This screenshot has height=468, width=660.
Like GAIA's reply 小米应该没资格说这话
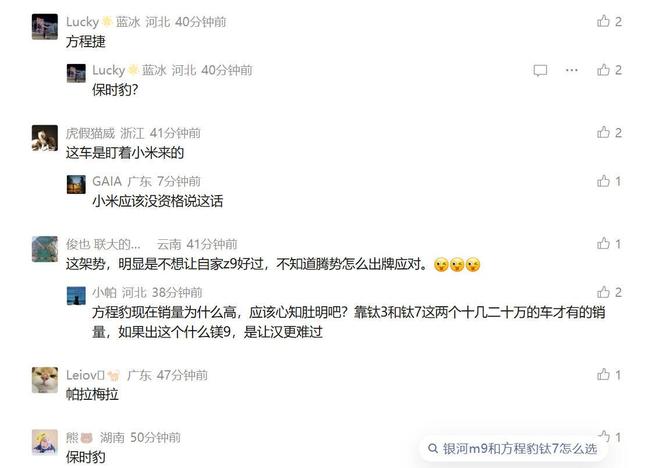603,181
